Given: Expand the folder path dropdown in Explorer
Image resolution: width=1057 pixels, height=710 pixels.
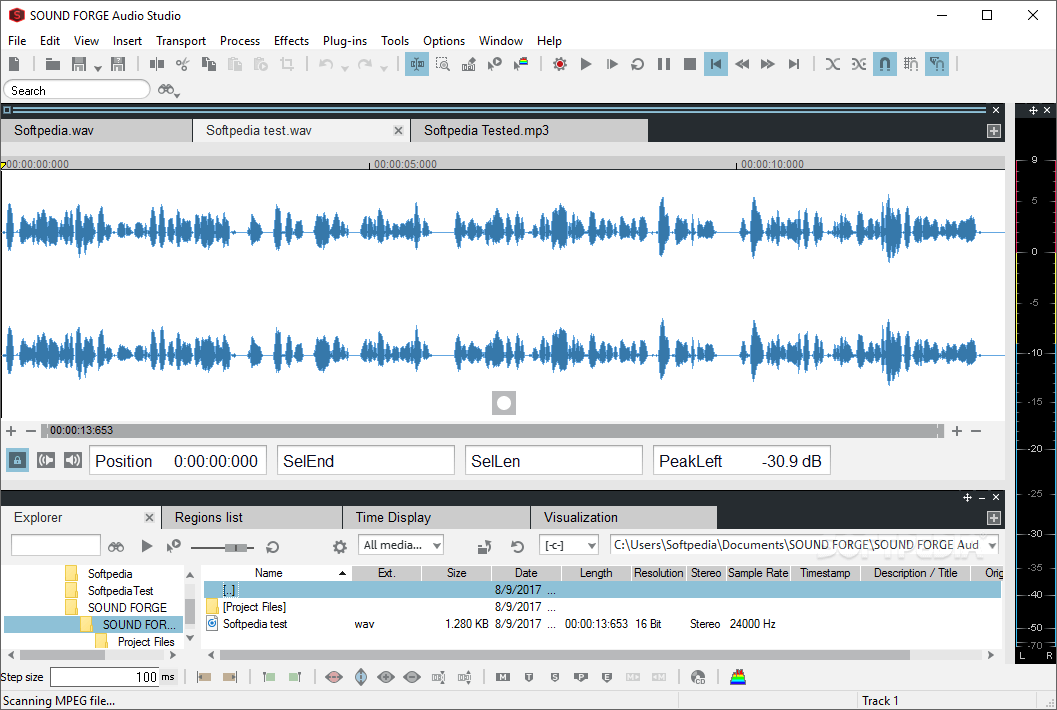Looking at the screenshot, I should [x=992, y=545].
